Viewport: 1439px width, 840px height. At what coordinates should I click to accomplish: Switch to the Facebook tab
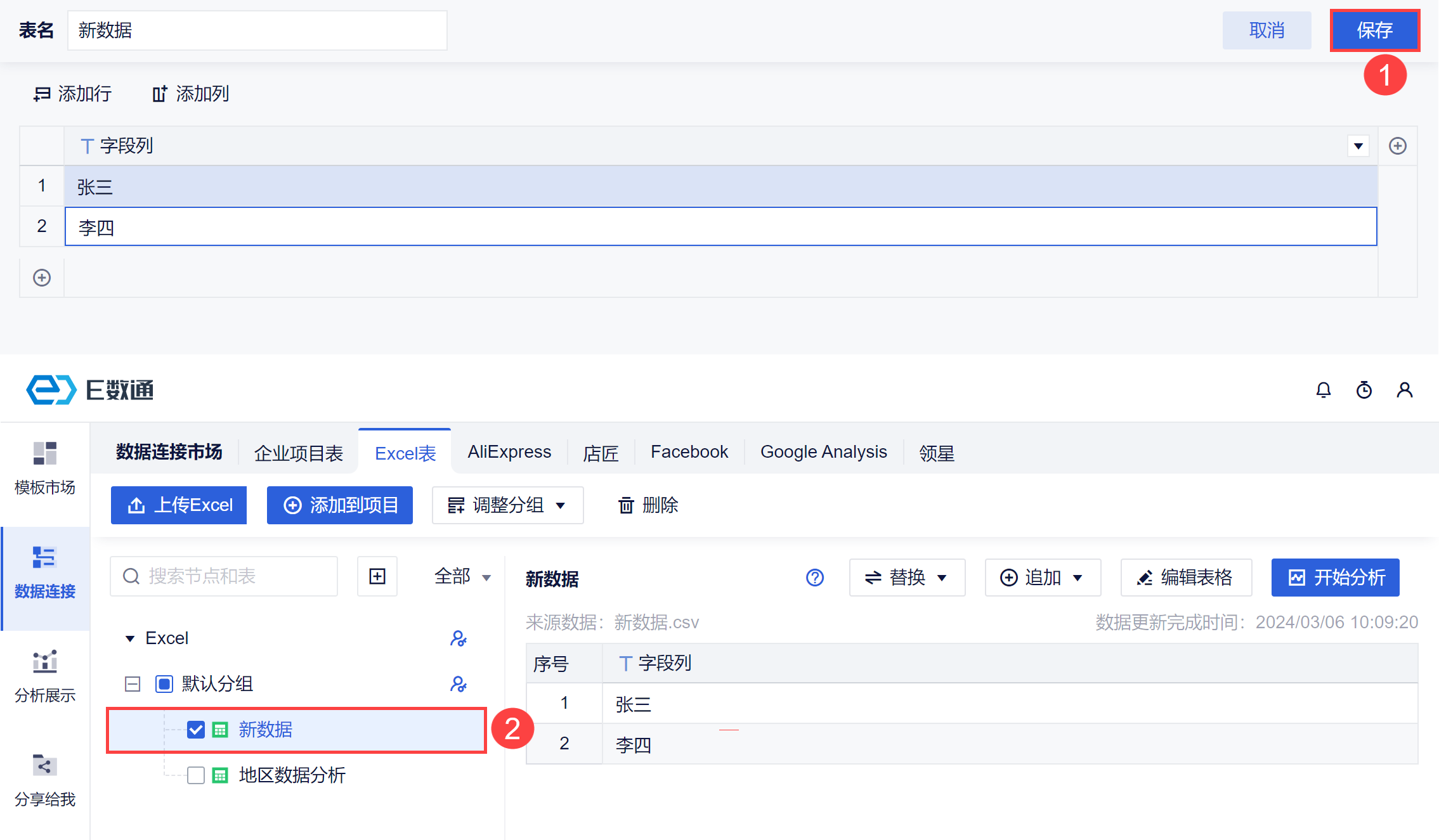tap(689, 452)
